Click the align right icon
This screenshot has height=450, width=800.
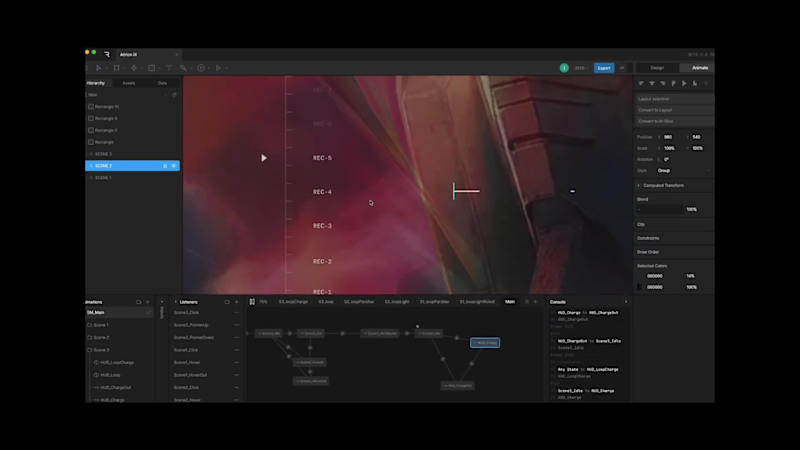coord(663,83)
